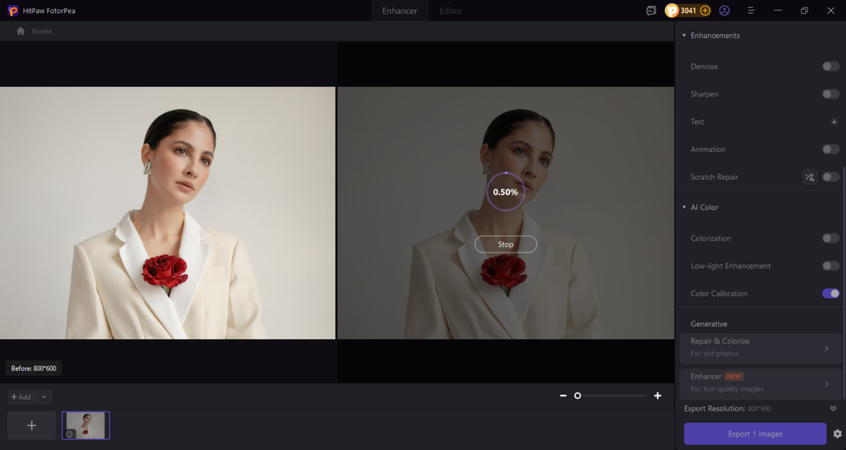846x450 pixels.
Task: Zoom in with the plus icon
Action: tap(658, 396)
